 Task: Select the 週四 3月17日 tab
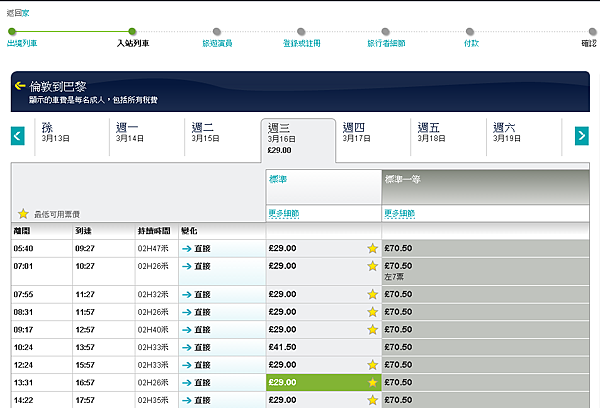pos(373,137)
